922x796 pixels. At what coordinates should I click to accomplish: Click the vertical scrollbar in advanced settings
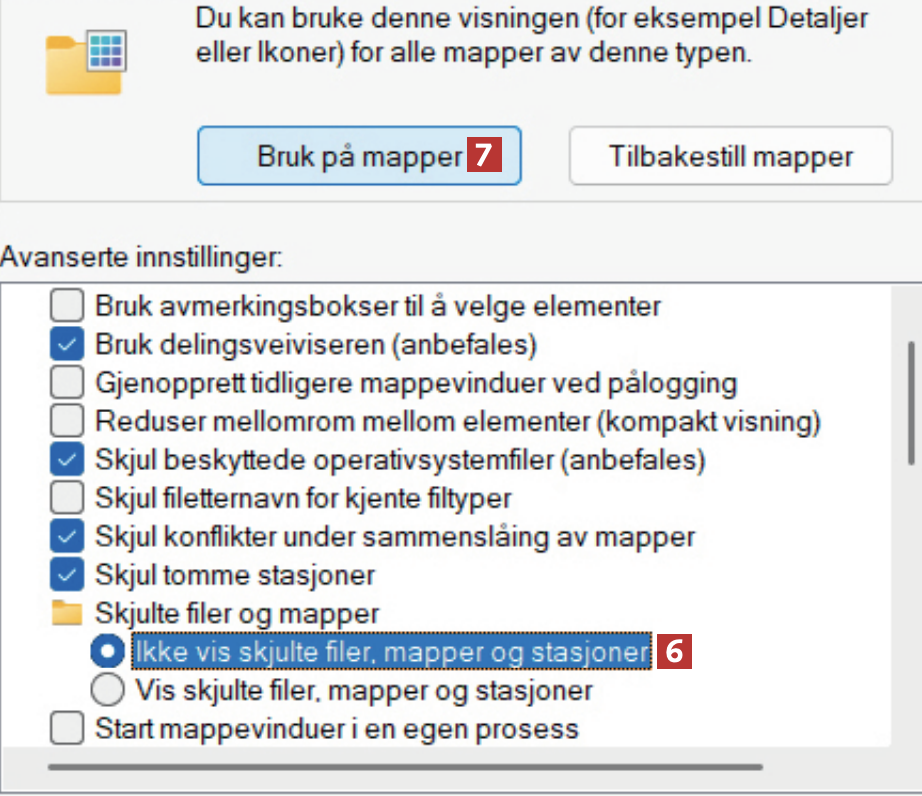coord(910,398)
